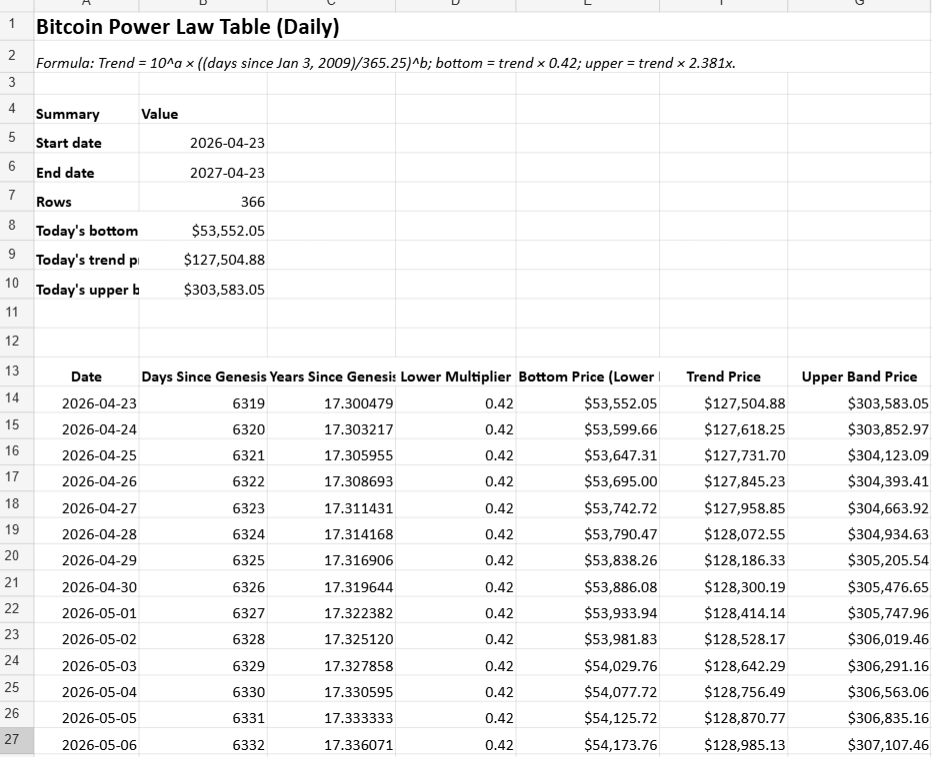This screenshot has width=932, height=757.
Task: Select trend price $128,870.77
Action: pyautogui.click(x=724, y=714)
